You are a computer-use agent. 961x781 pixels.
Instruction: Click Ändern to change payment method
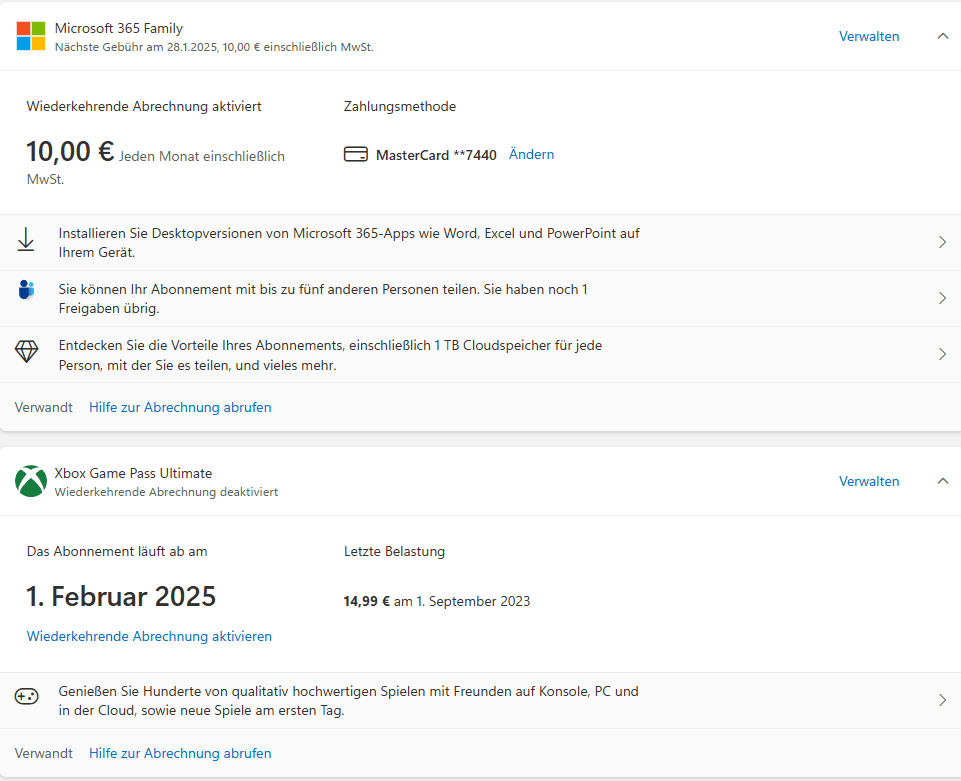point(531,154)
